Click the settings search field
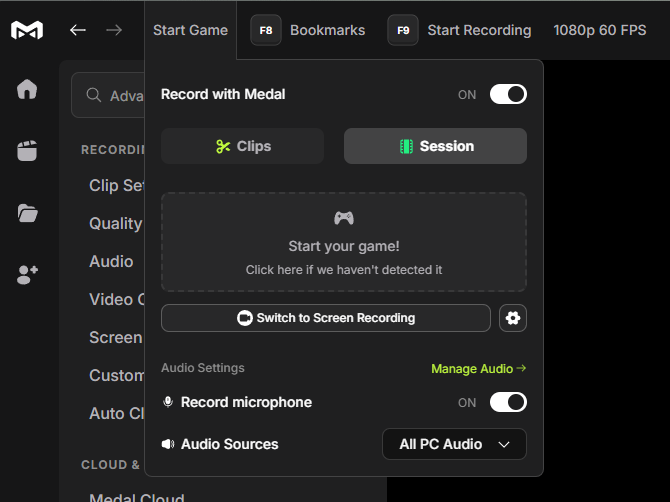This screenshot has width=670, height=502. (x=108, y=95)
